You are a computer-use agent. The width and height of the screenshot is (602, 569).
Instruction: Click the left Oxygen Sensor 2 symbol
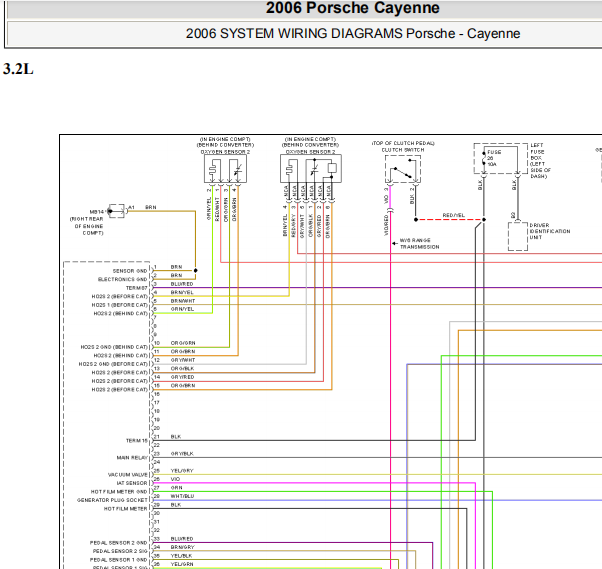(225, 169)
